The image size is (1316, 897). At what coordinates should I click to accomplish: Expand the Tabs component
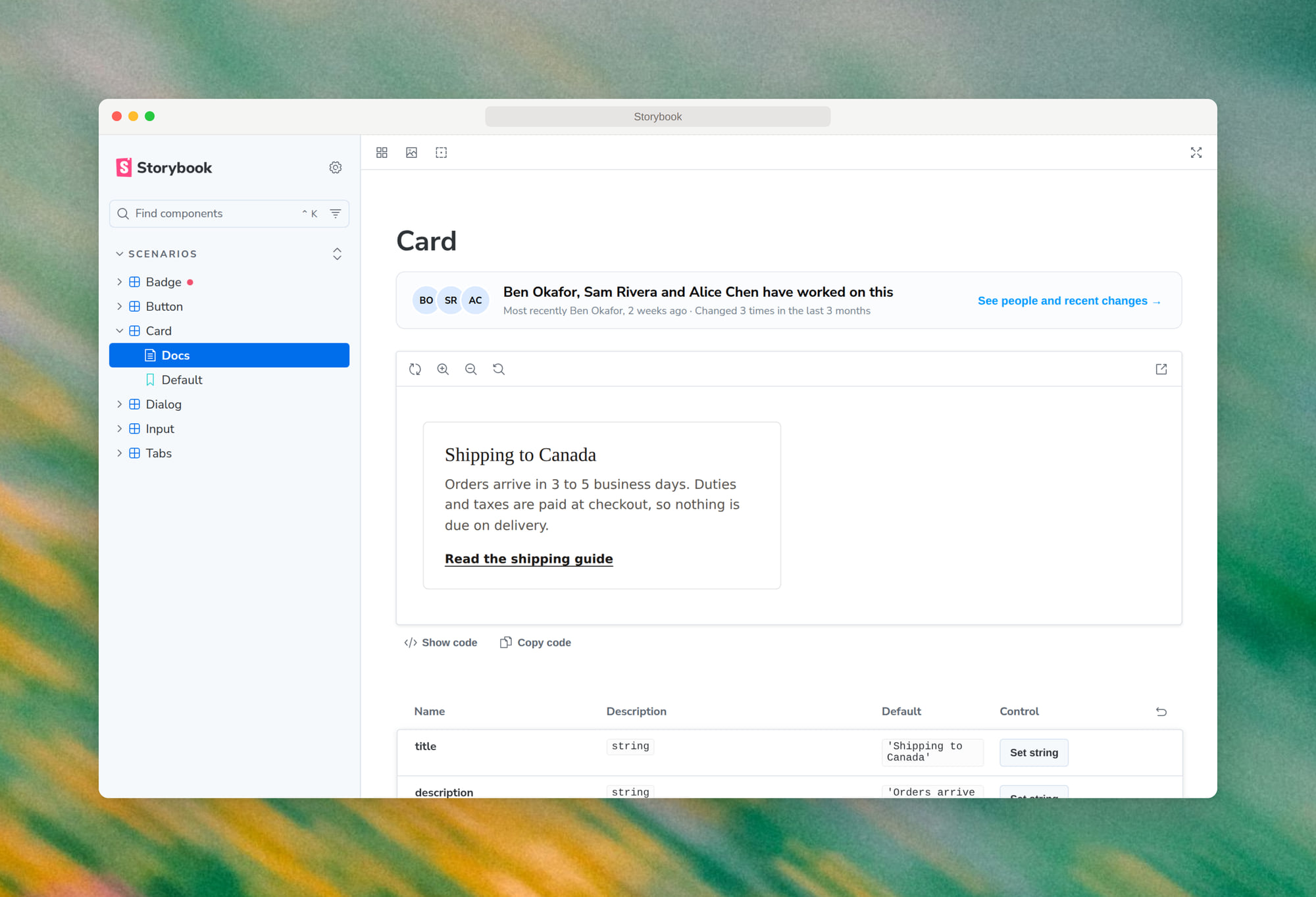pyautogui.click(x=229, y=453)
